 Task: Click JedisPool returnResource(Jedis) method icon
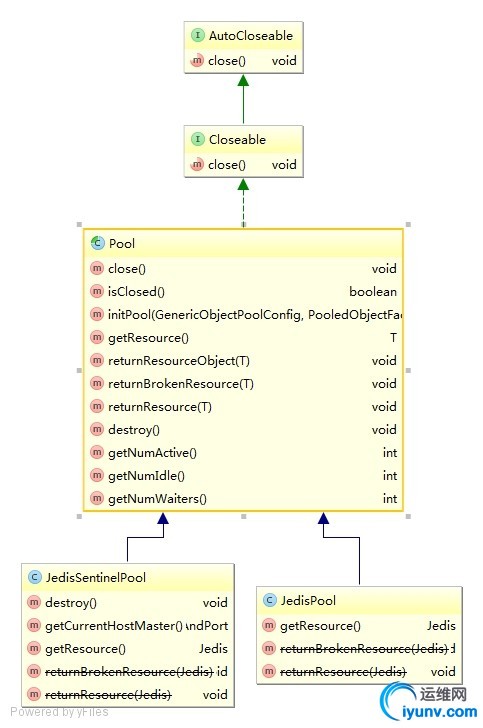tap(269, 671)
